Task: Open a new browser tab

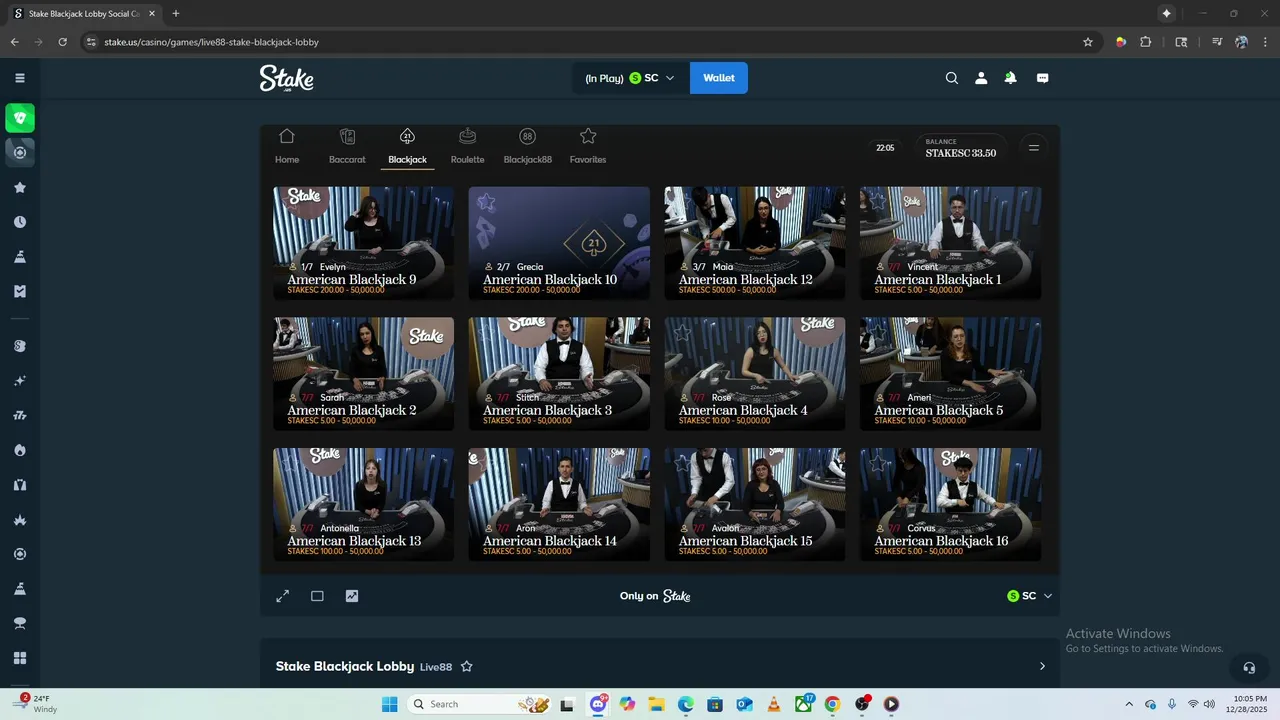Action: point(176,14)
